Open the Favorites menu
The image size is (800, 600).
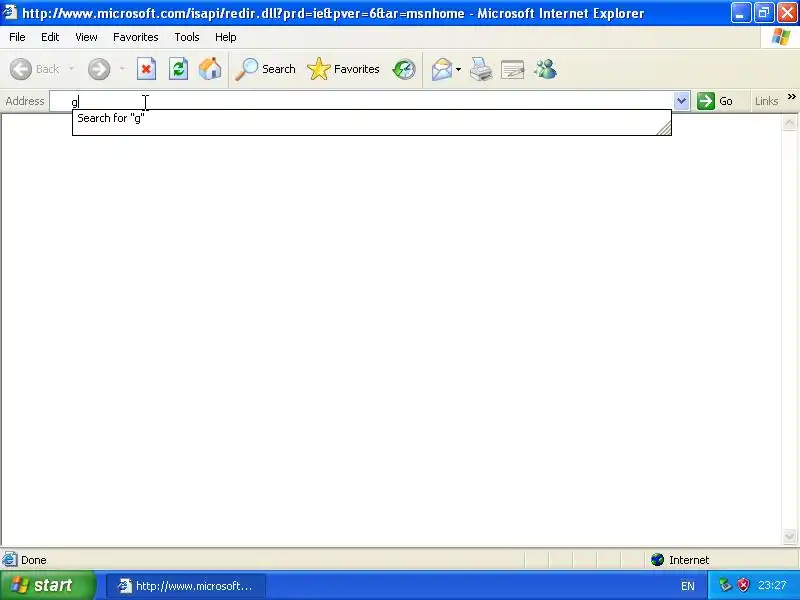tap(136, 37)
